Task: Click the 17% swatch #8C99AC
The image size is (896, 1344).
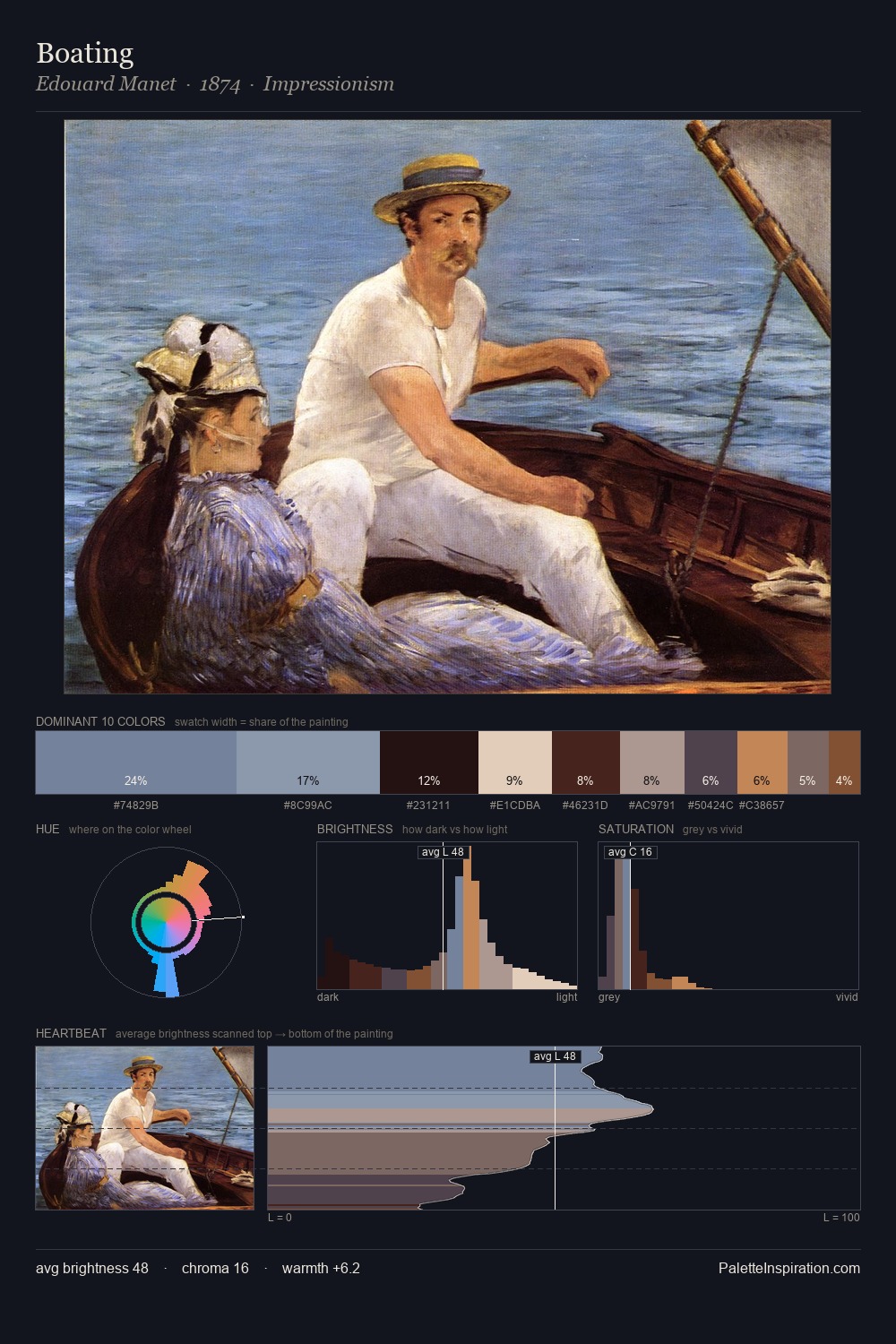Action: 308,762
